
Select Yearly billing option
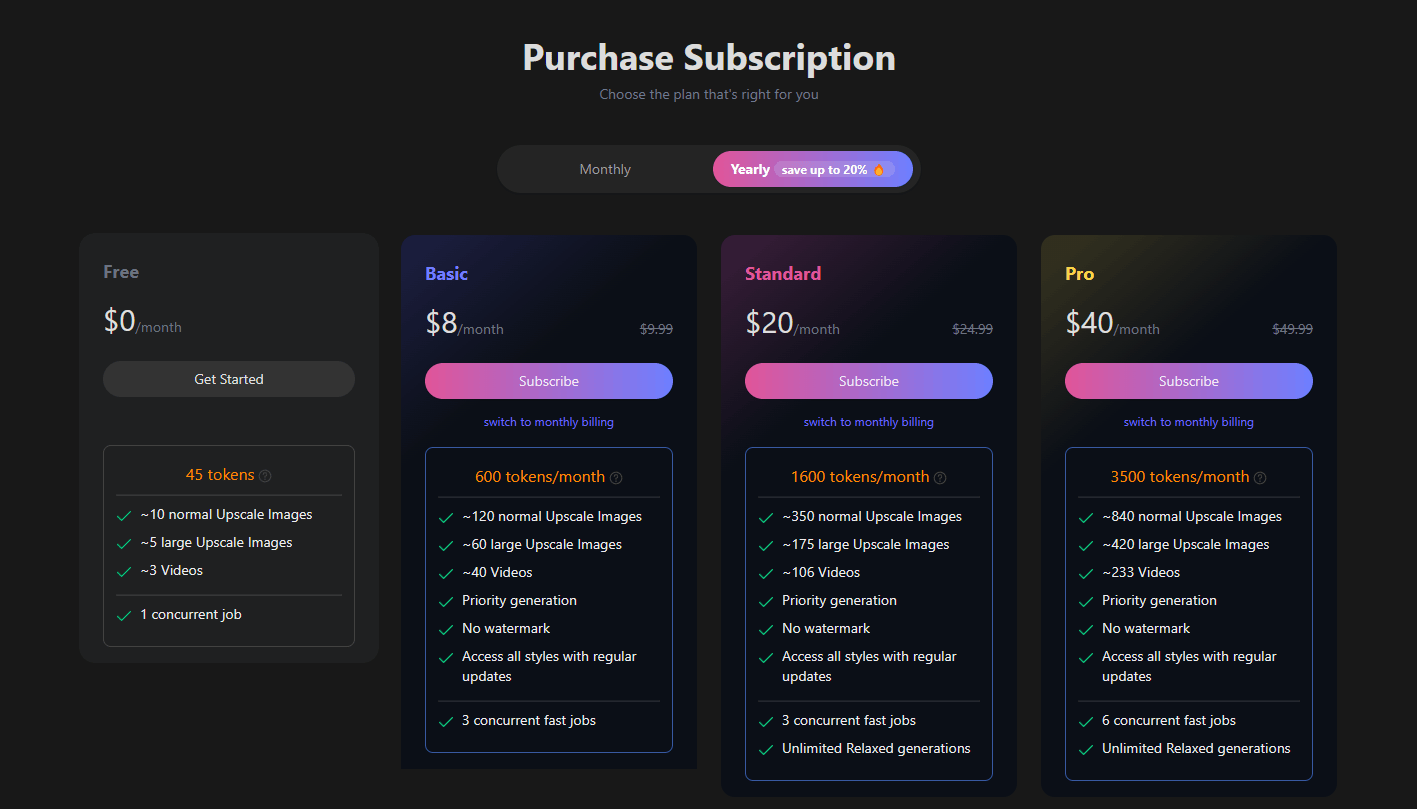tap(749, 170)
